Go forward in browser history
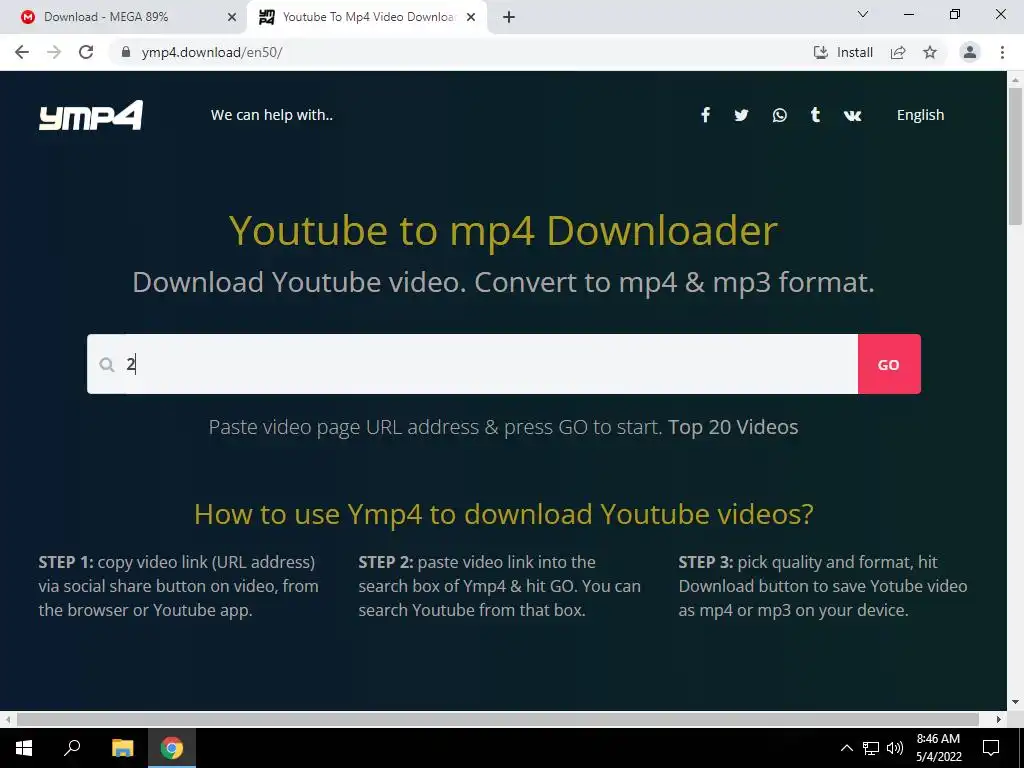 pyautogui.click(x=54, y=52)
